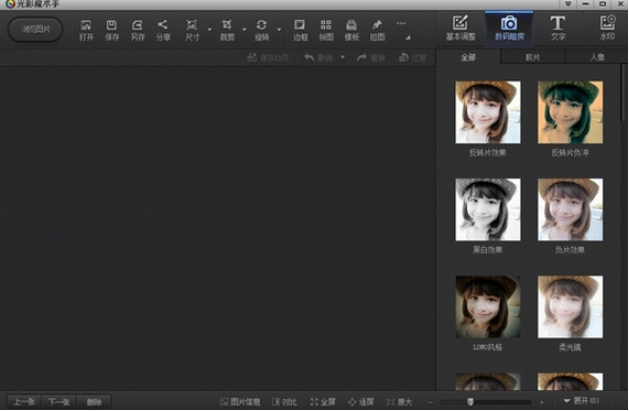Click the 另存 (Save As) icon
This screenshot has height=411, width=629.
tap(137, 28)
